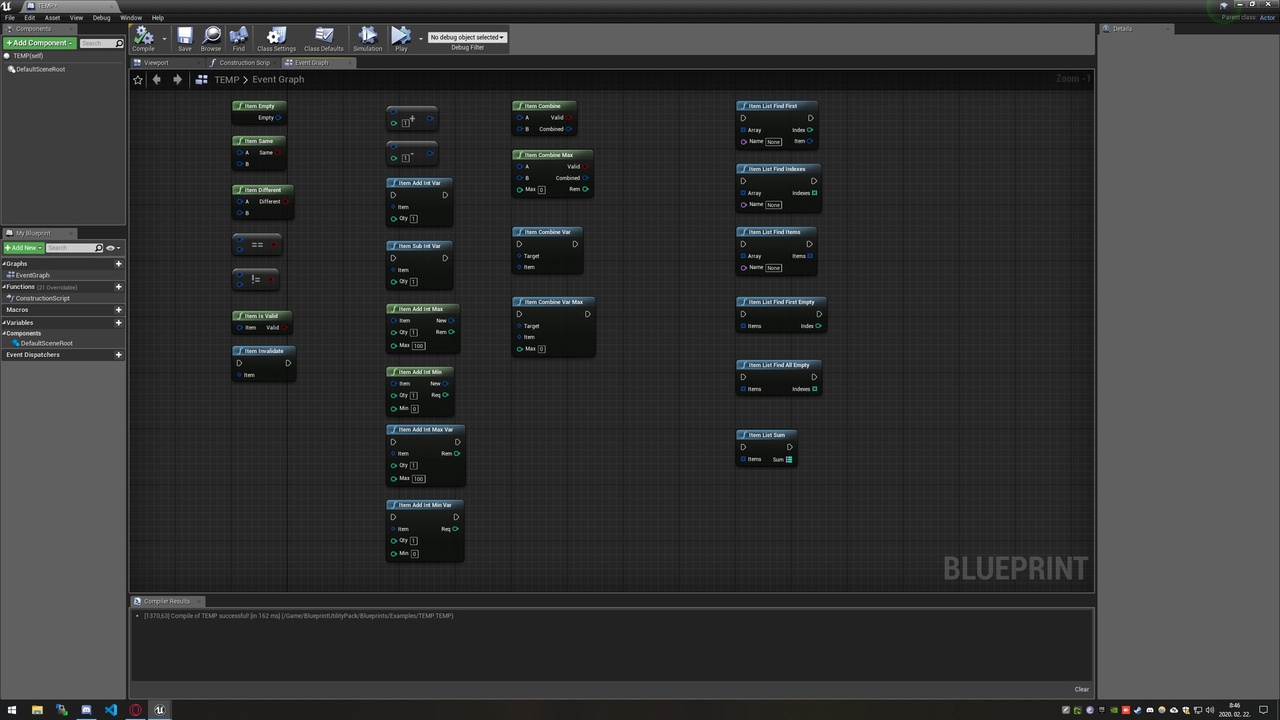Open the View menu
The width and height of the screenshot is (1280, 720).
[76, 18]
